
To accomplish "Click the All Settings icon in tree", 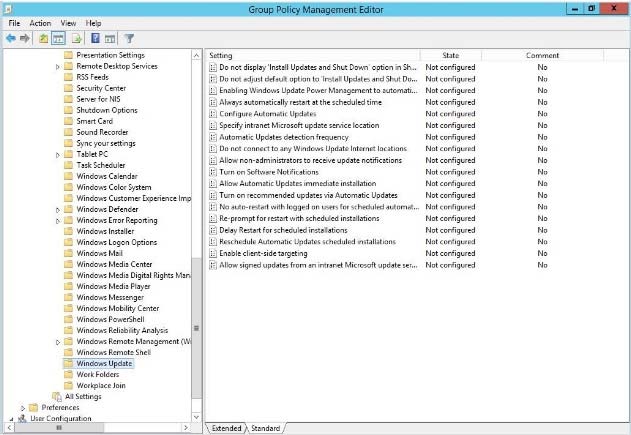I will coord(57,396).
